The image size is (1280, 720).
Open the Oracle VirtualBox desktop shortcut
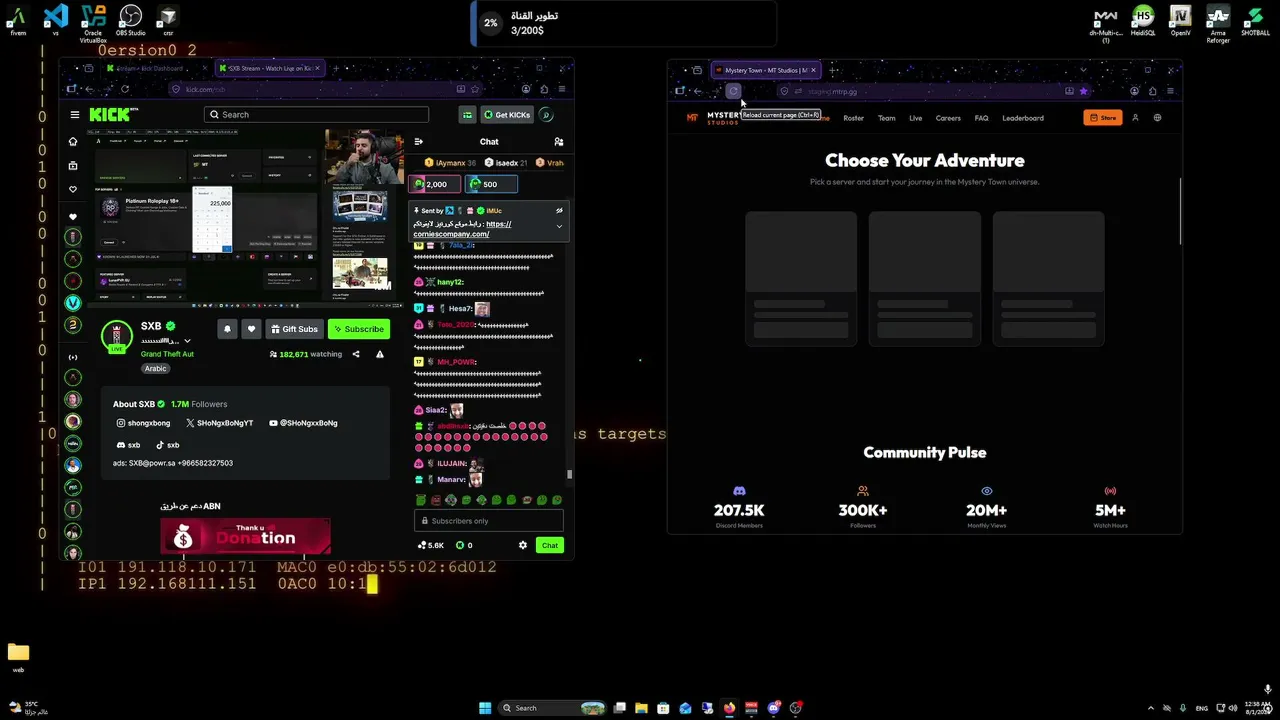pos(93,22)
